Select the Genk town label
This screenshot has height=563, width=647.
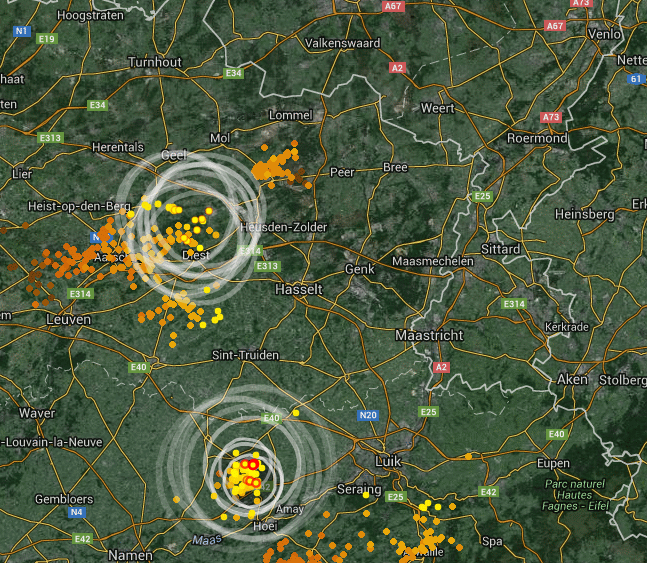(360, 269)
